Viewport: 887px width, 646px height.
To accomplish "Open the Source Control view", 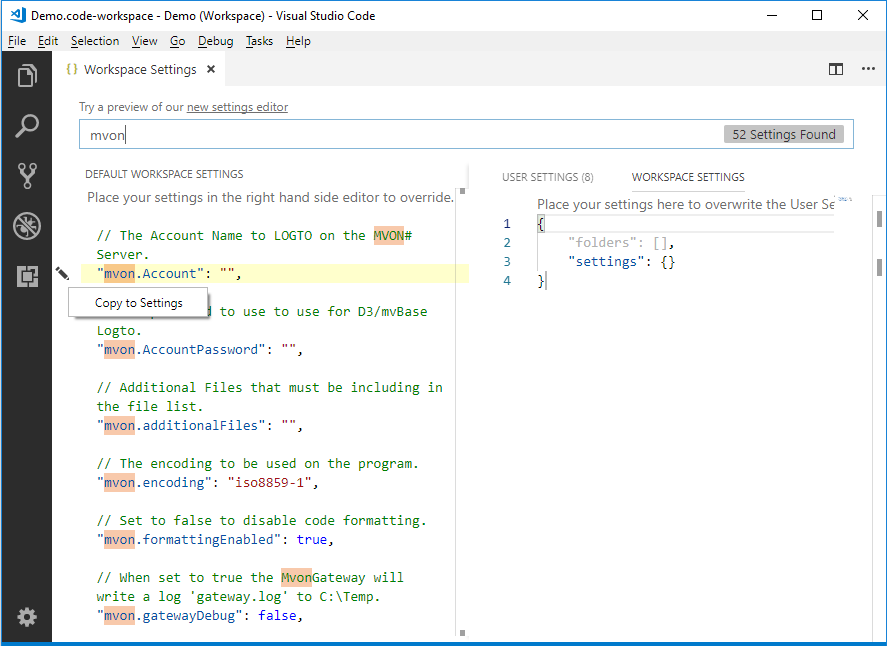I will pos(27,176).
